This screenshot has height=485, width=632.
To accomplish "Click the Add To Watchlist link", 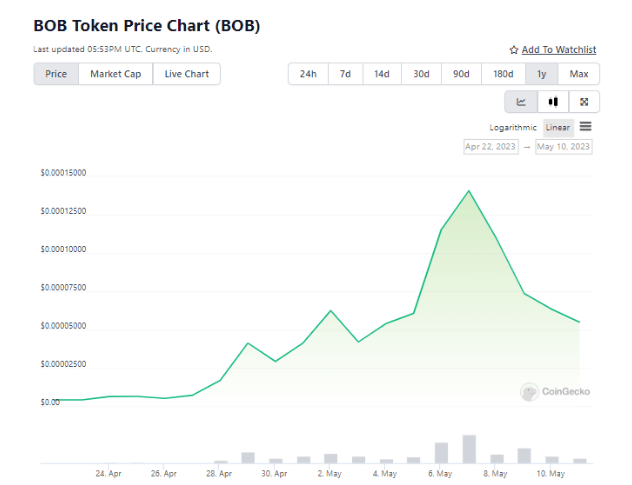I will tap(558, 50).
